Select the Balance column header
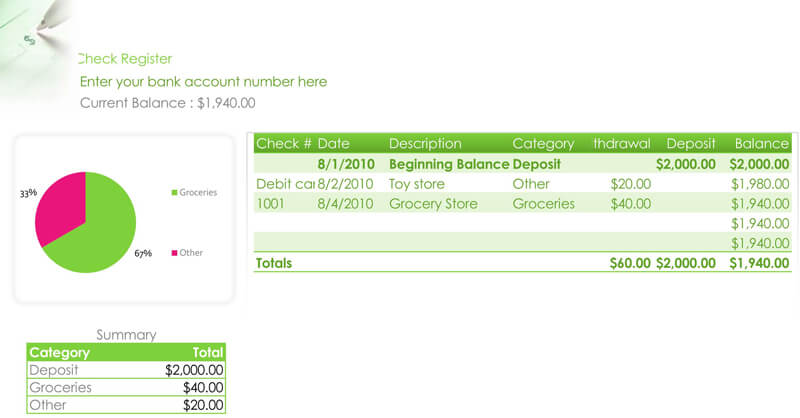This screenshot has width=800, height=418. coord(762,143)
